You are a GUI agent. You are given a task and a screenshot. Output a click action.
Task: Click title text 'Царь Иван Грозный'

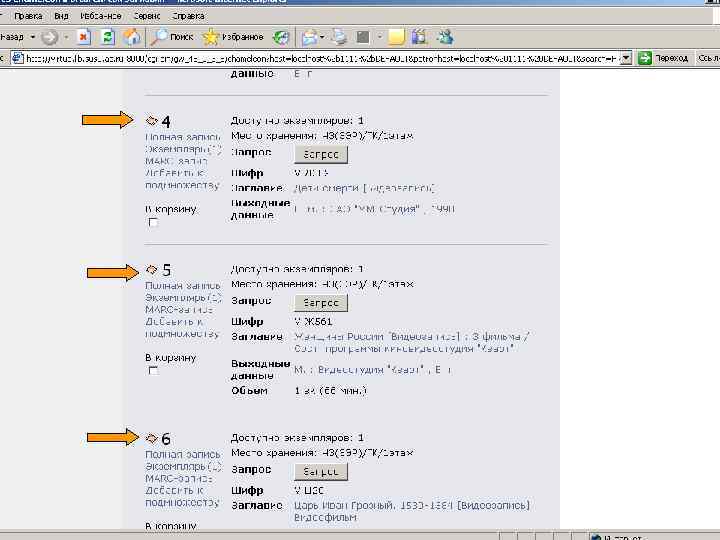click(343, 506)
